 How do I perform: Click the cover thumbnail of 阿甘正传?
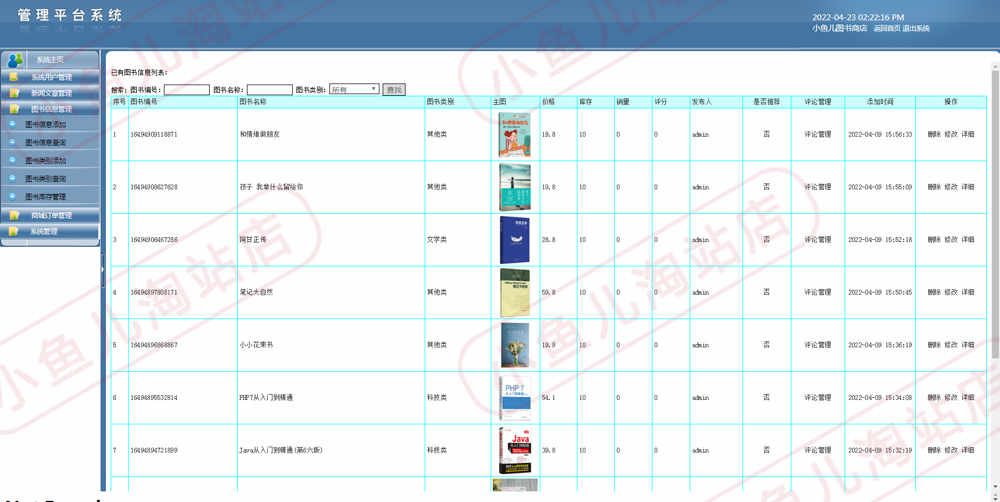[514, 240]
